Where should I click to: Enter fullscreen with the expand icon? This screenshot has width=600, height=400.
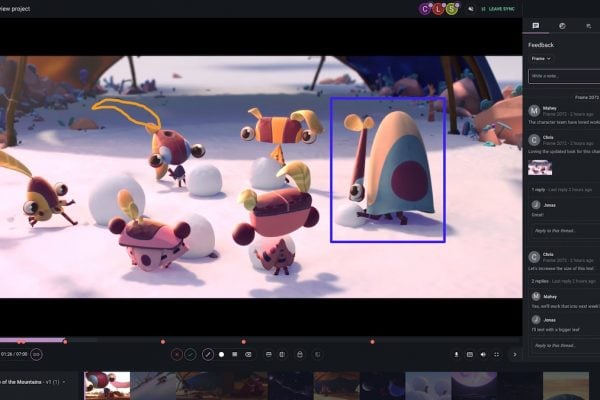[497, 354]
